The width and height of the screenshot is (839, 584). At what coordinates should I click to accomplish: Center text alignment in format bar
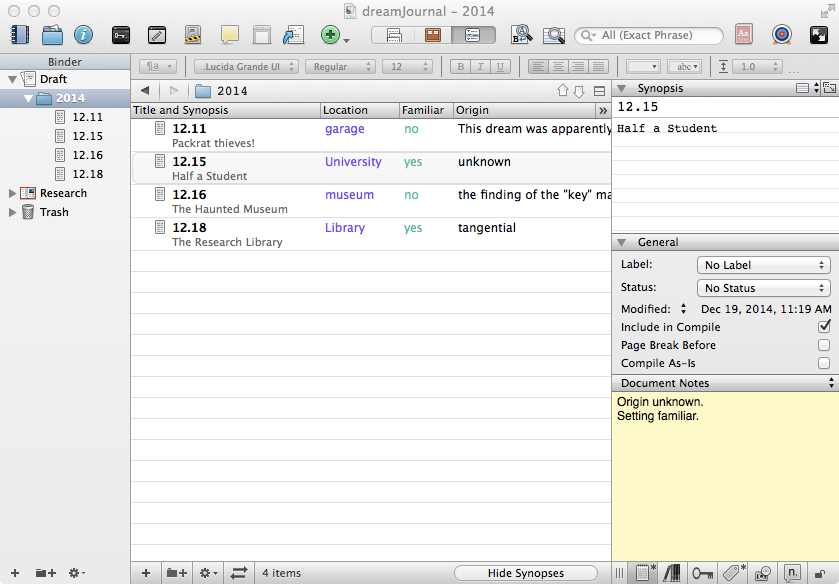558,66
